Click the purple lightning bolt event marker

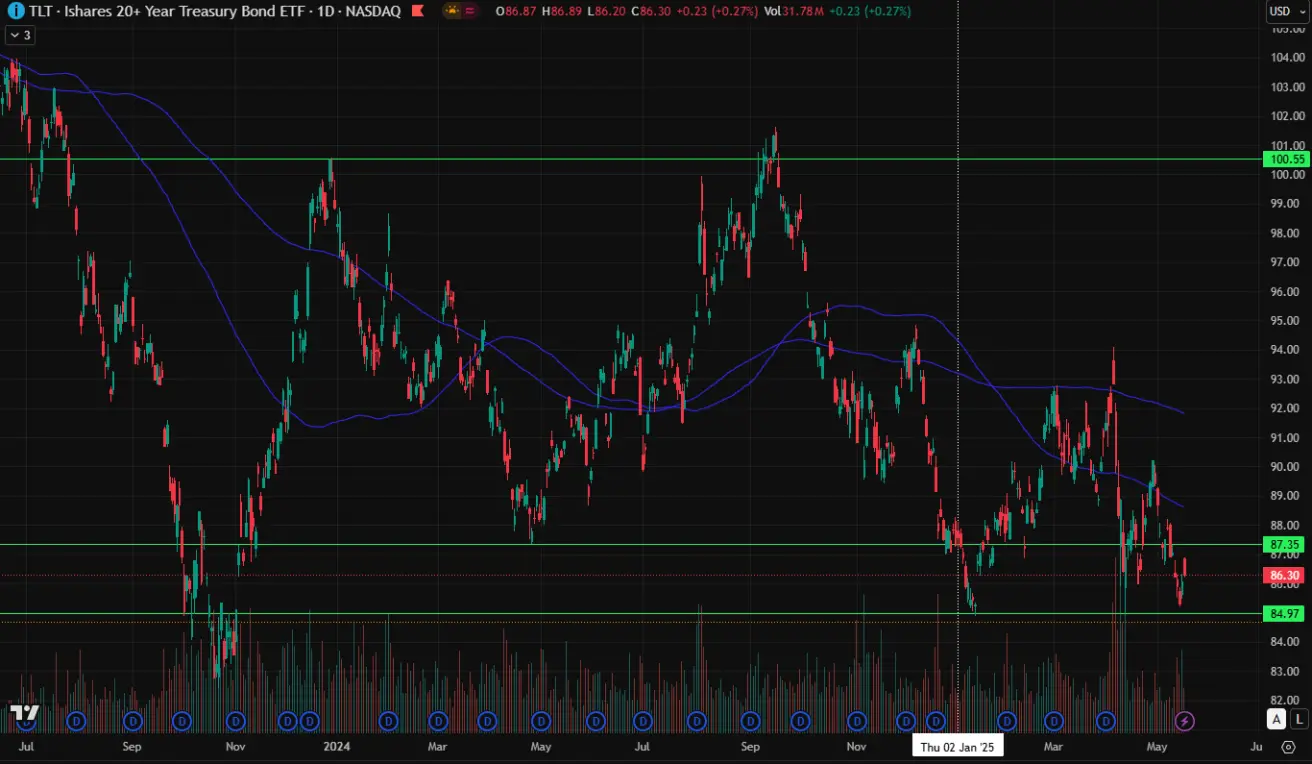[x=1185, y=720]
